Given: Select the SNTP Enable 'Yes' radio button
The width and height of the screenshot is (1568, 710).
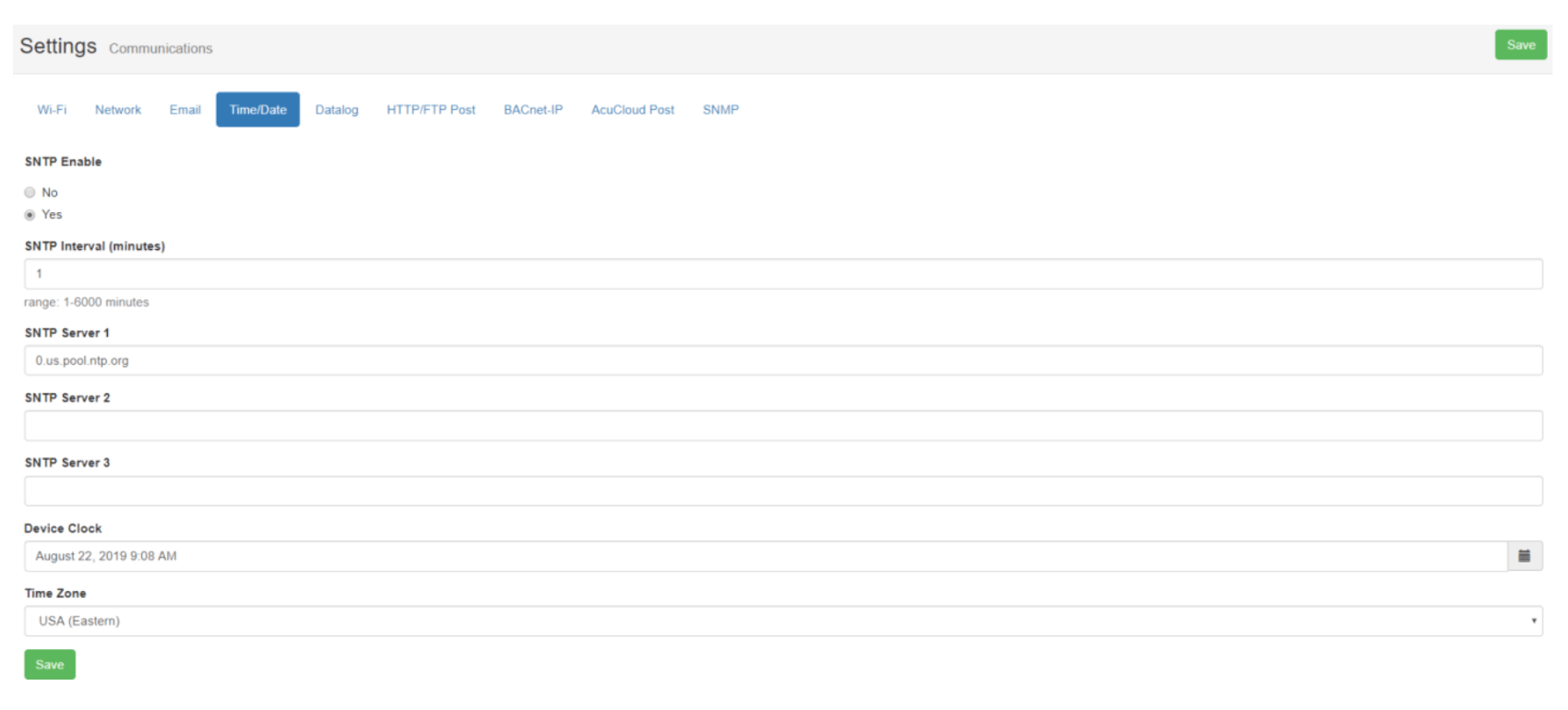Looking at the screenshot, I should coord(30,215).
